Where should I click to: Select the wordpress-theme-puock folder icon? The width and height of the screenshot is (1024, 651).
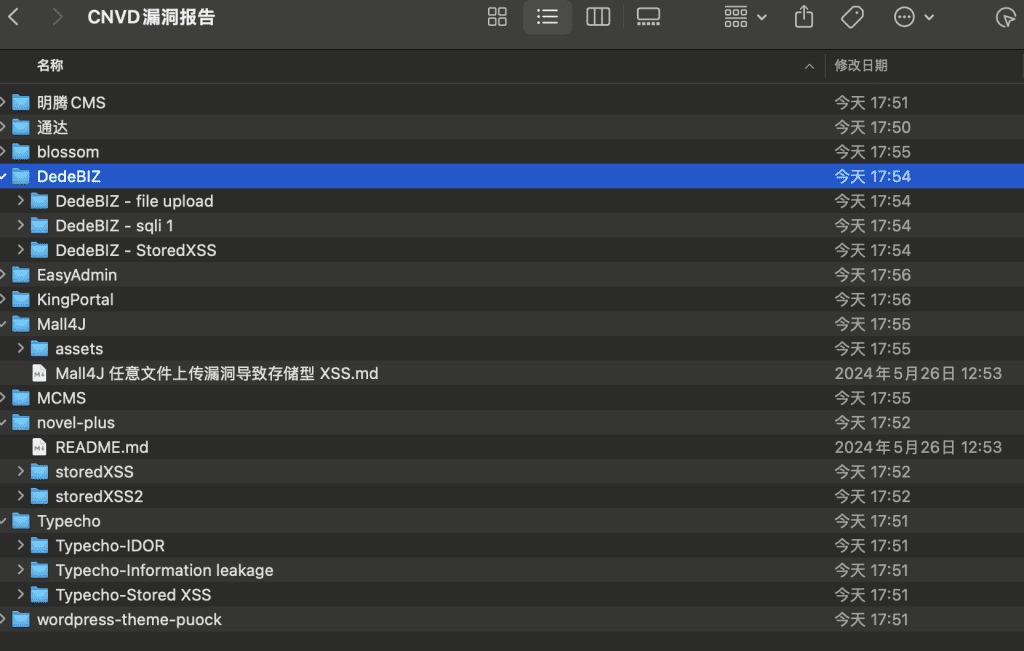tap(21, 619)
